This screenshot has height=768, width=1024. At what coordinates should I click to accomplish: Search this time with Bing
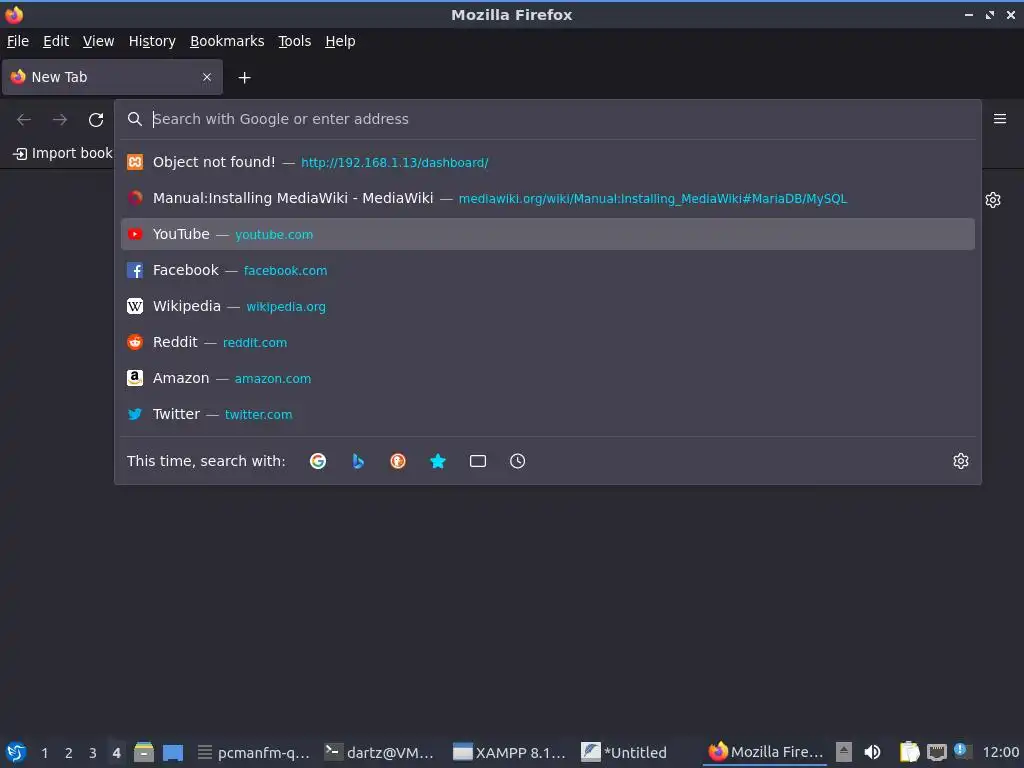[x=358, y=461]
